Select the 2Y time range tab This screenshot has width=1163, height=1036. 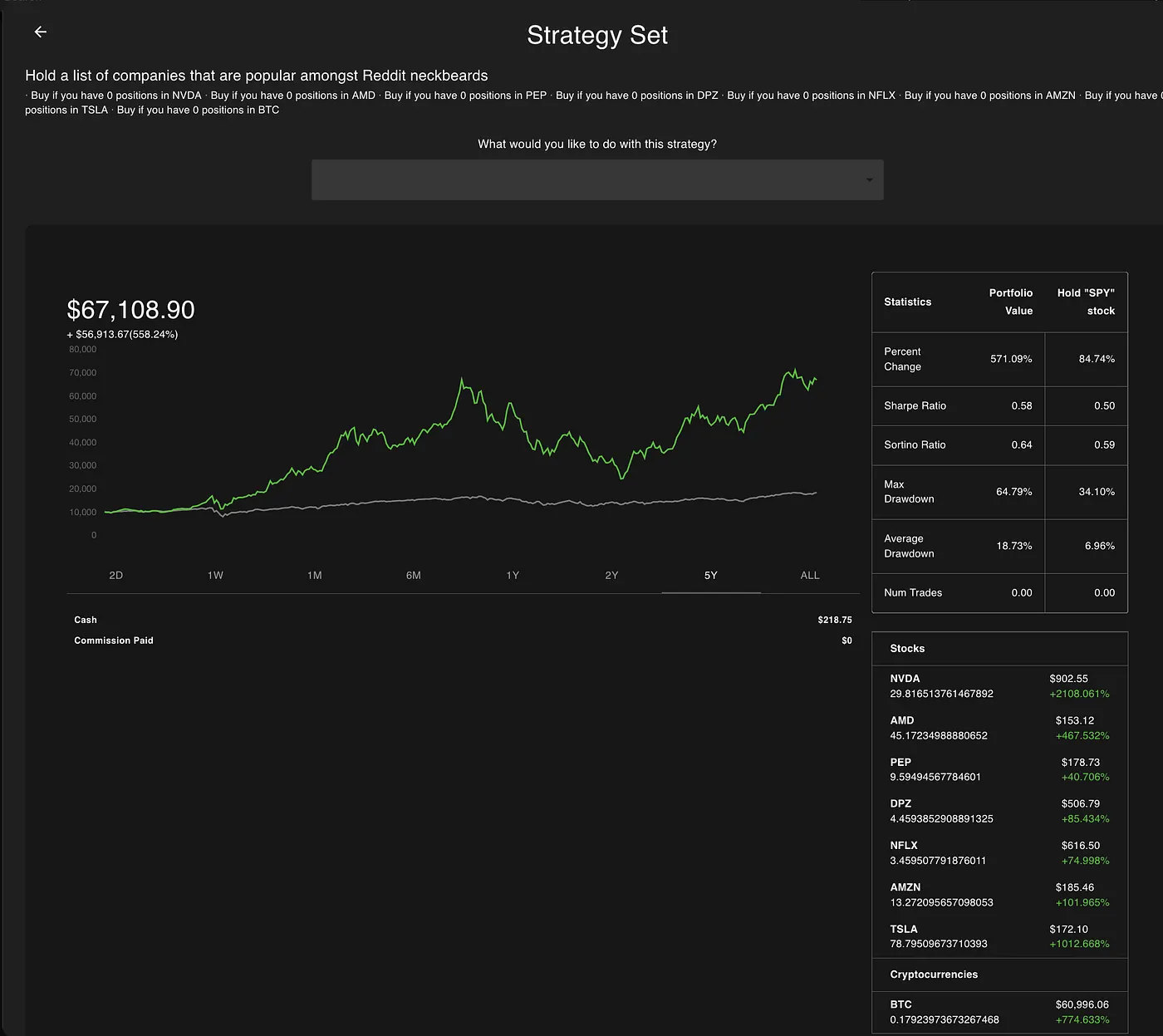611,575
